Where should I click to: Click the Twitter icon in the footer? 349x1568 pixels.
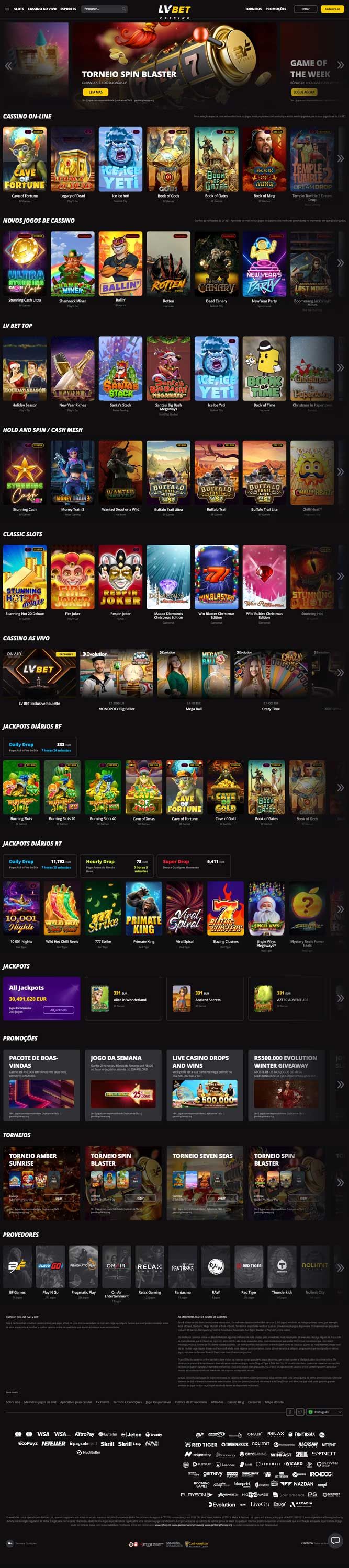tap(300, 1412)
